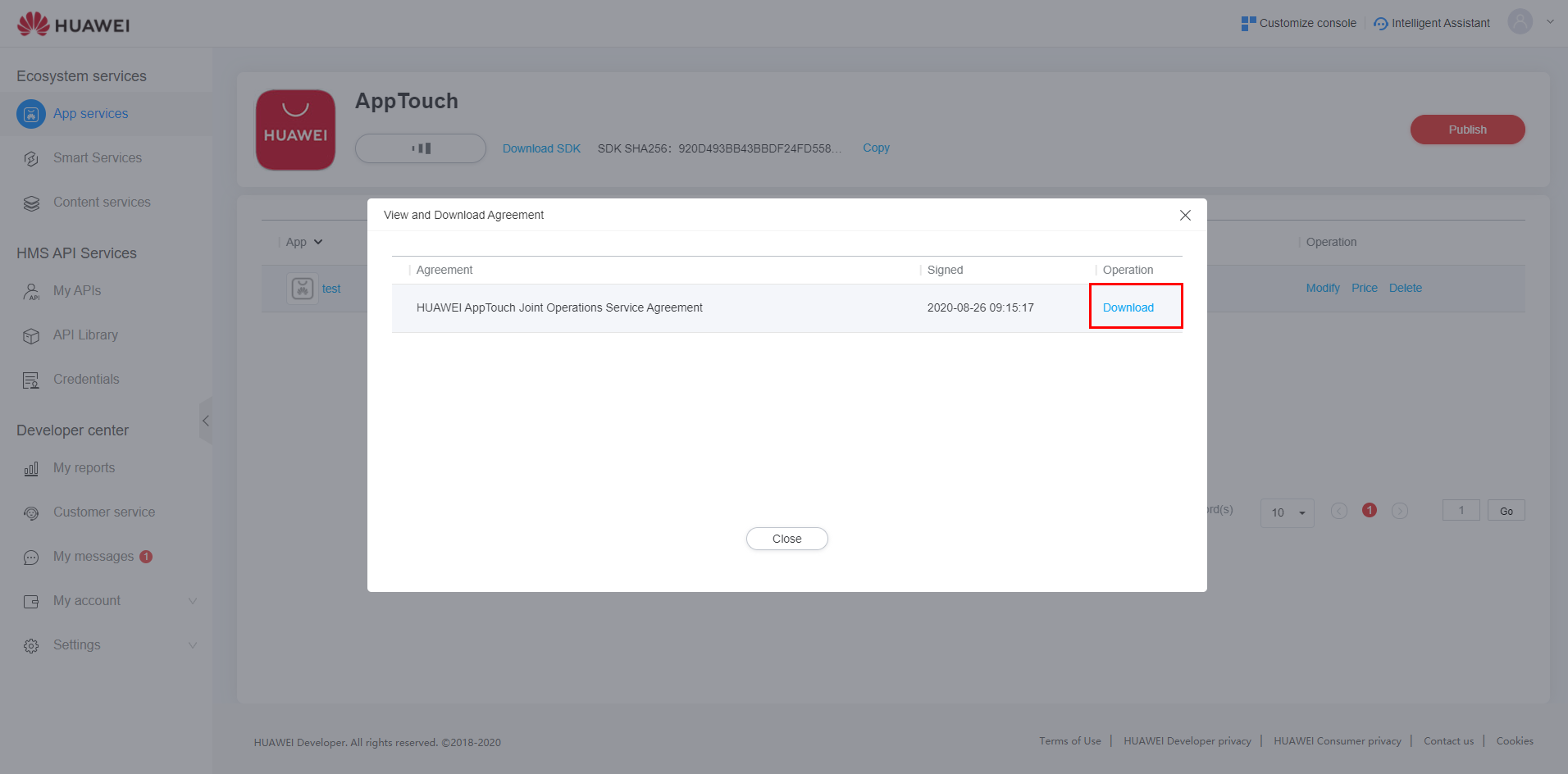Open Terms of Use footer link
The width and height of the screenshot is (1568, 774).
1070,740
